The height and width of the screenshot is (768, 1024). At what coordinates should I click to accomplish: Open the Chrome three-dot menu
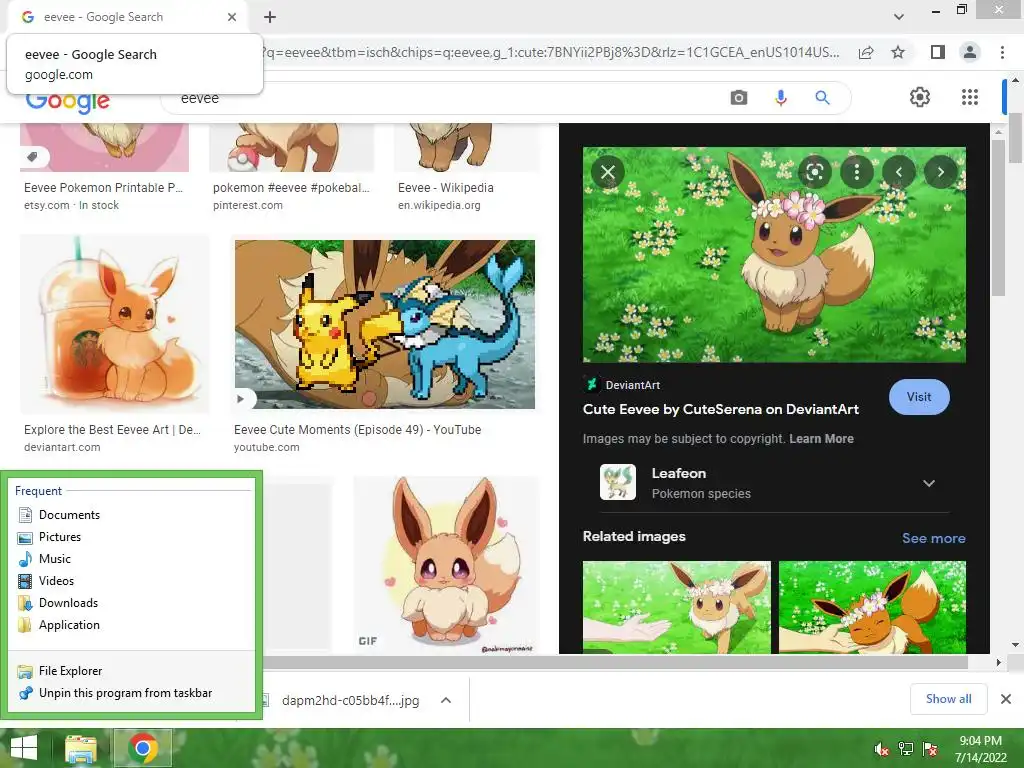(x=1002, y=52)
